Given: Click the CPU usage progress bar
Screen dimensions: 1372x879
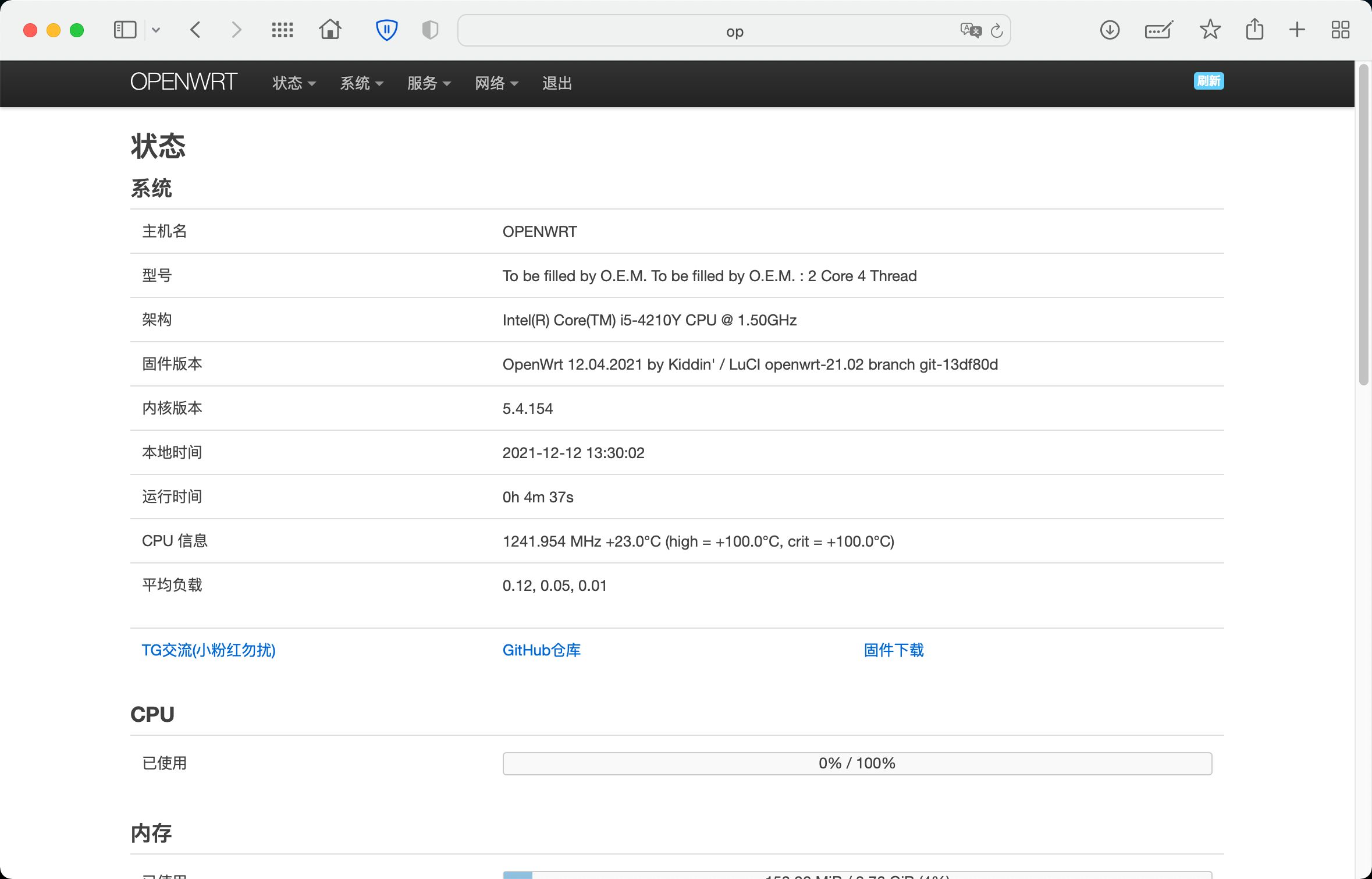Looking at the screenshot, I should pyautogui.click(x=857, y=763).
